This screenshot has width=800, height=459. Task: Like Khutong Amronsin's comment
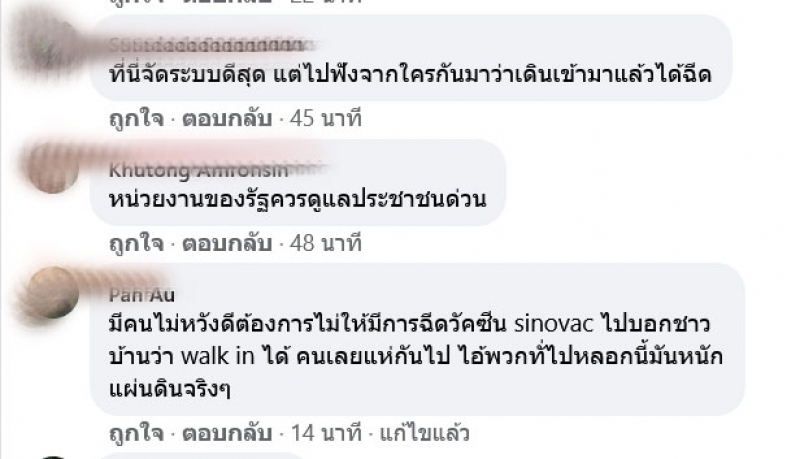pyautogui.click(x=136, y=243)
